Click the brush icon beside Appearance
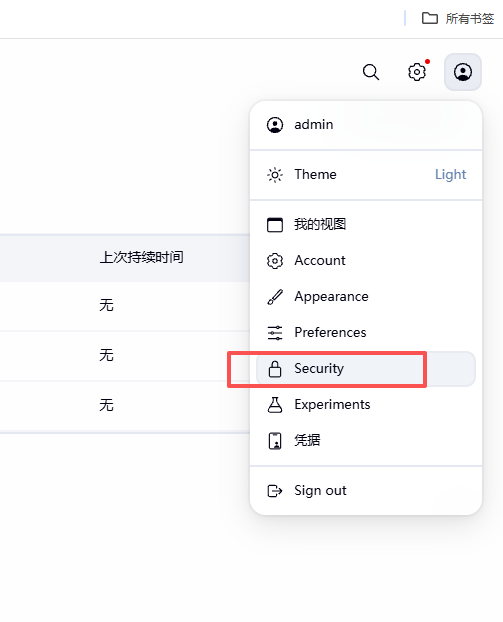This screenshot has width=503, height=622. coord(275,297)
